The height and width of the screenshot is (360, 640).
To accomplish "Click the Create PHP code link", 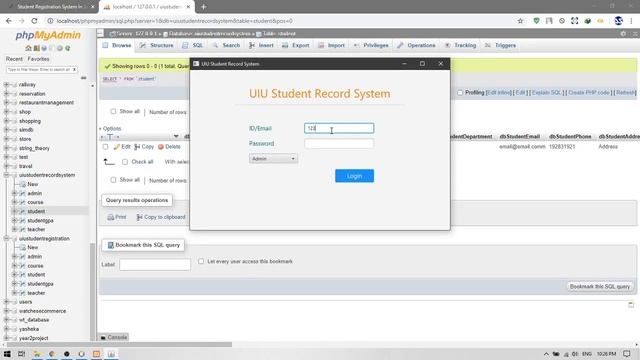I will (589, 93).
